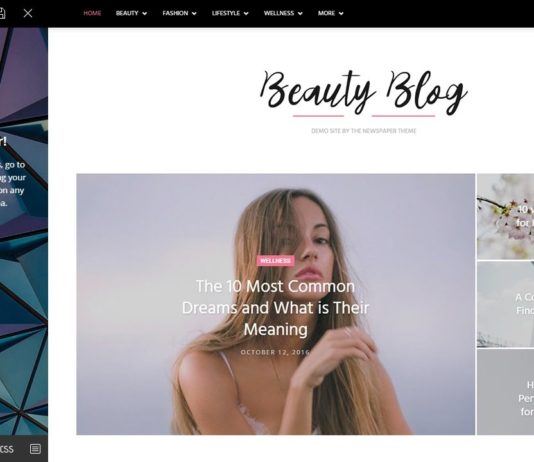Select the HOME menu item
The width and height of the screenshot is (534, 462).
[x=92, y=13]
